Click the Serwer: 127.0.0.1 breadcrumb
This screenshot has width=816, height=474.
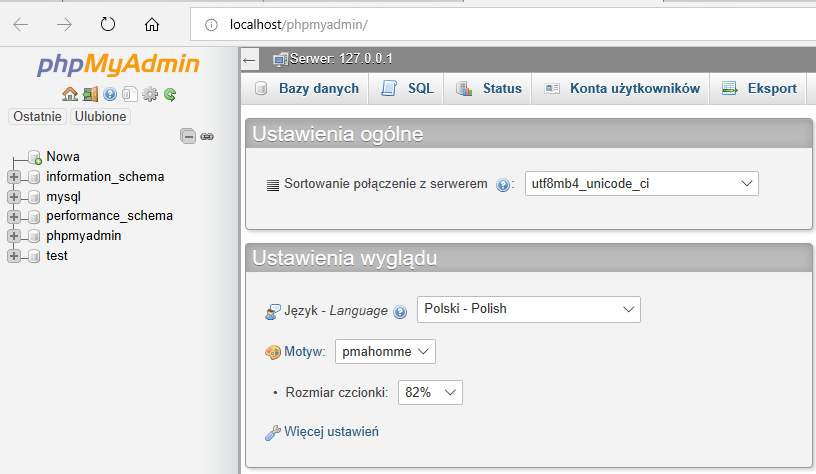(341, 59)
